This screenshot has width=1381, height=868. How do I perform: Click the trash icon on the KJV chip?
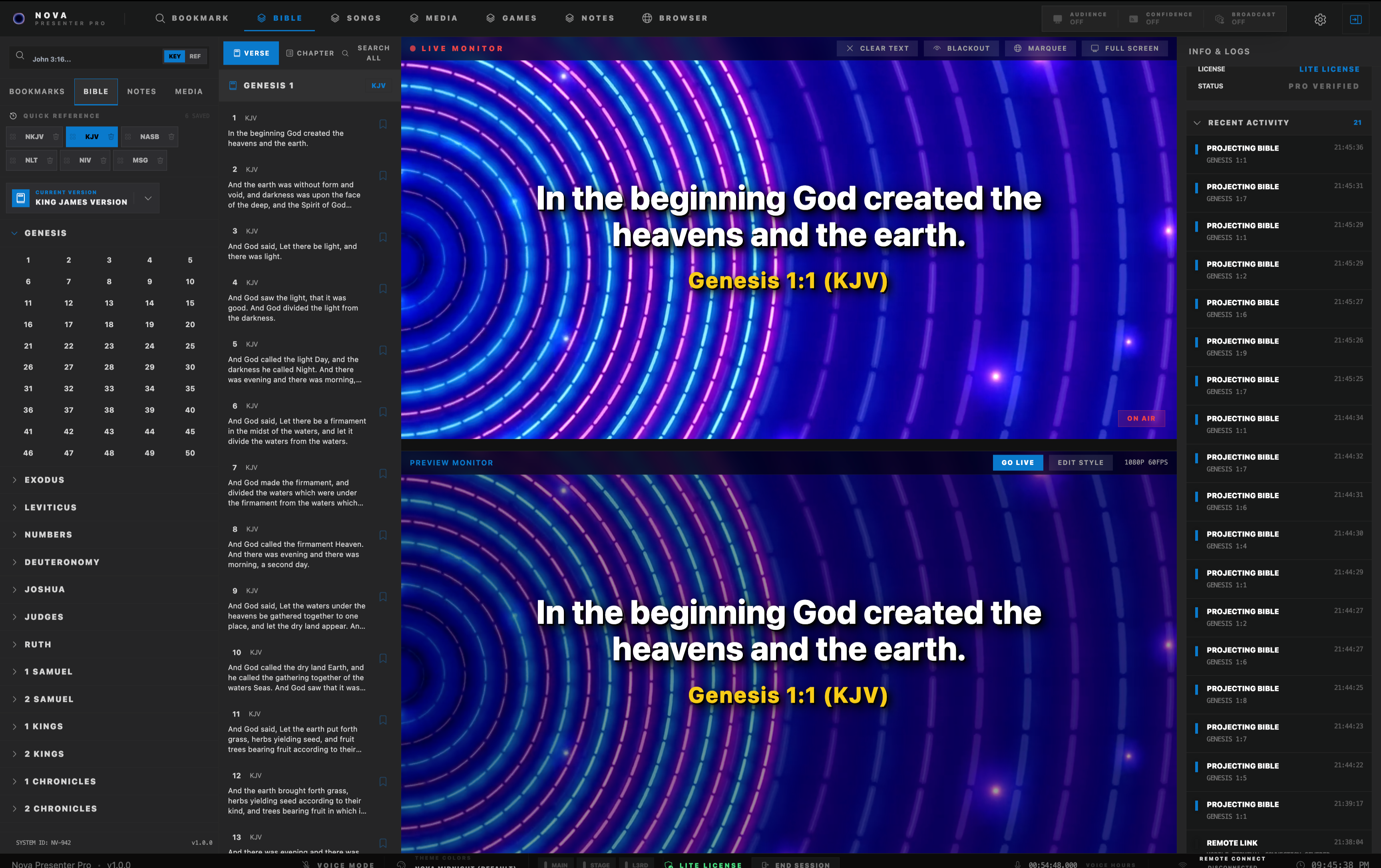(111, 137)
